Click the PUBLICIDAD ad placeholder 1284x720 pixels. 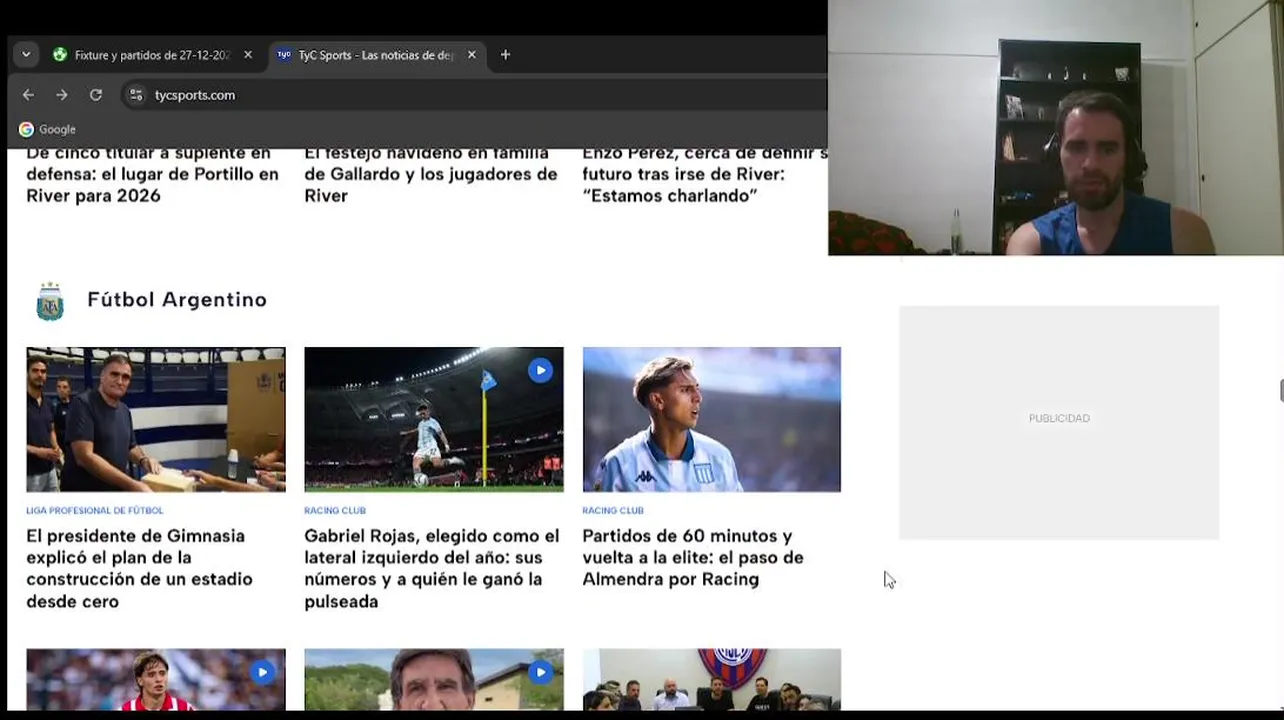click(1059, 422)
